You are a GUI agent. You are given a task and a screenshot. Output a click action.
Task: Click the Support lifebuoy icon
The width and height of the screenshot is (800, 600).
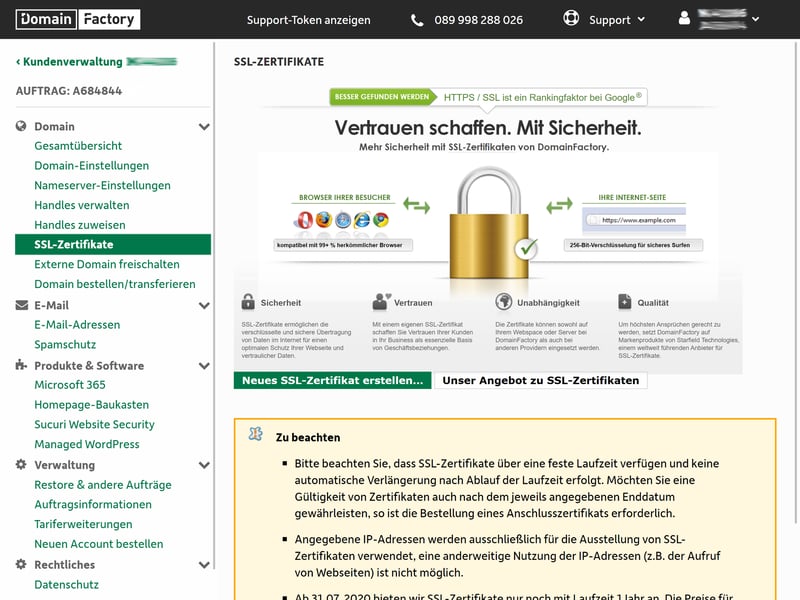[571, 19]
